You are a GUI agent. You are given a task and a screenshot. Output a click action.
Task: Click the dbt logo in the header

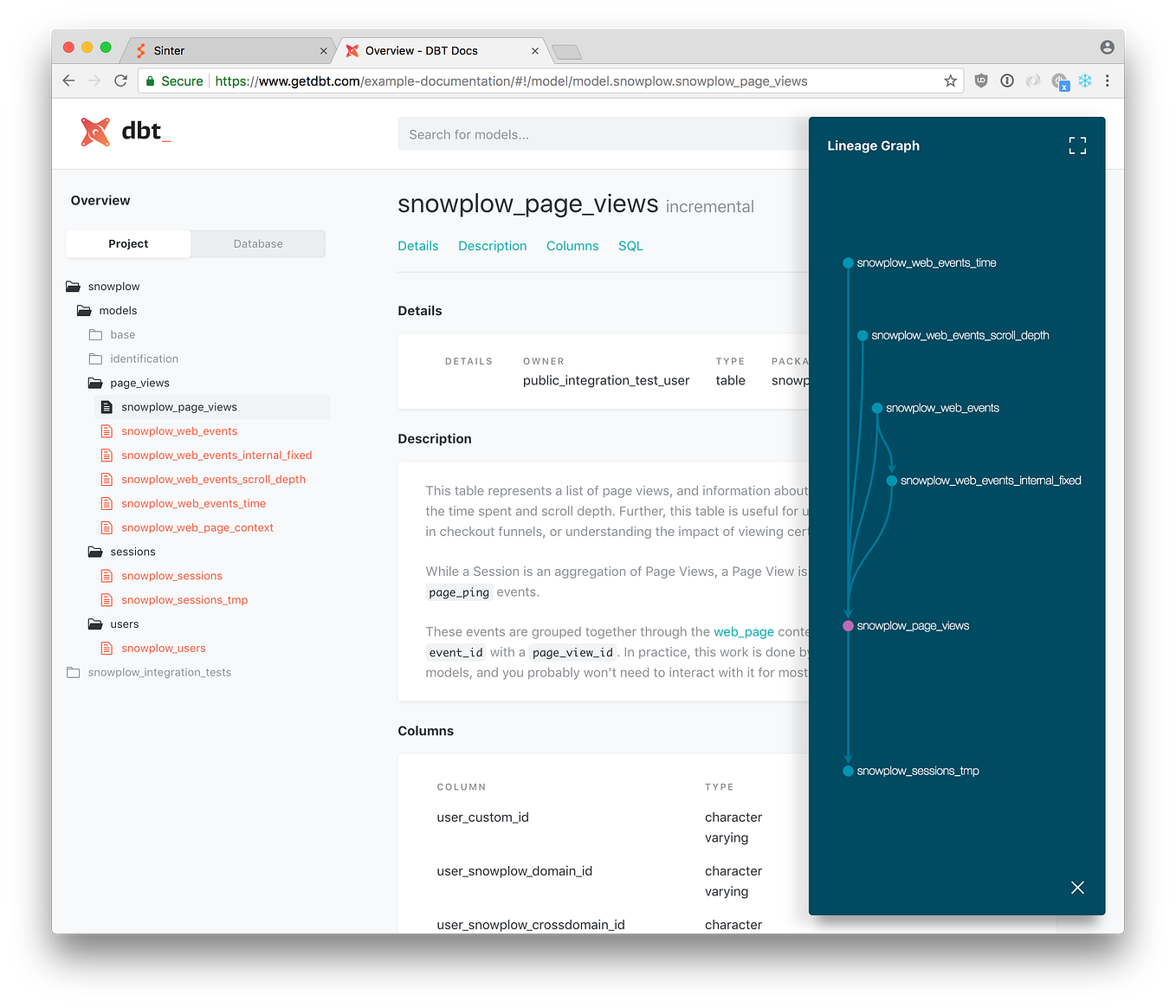coord(124,132)
